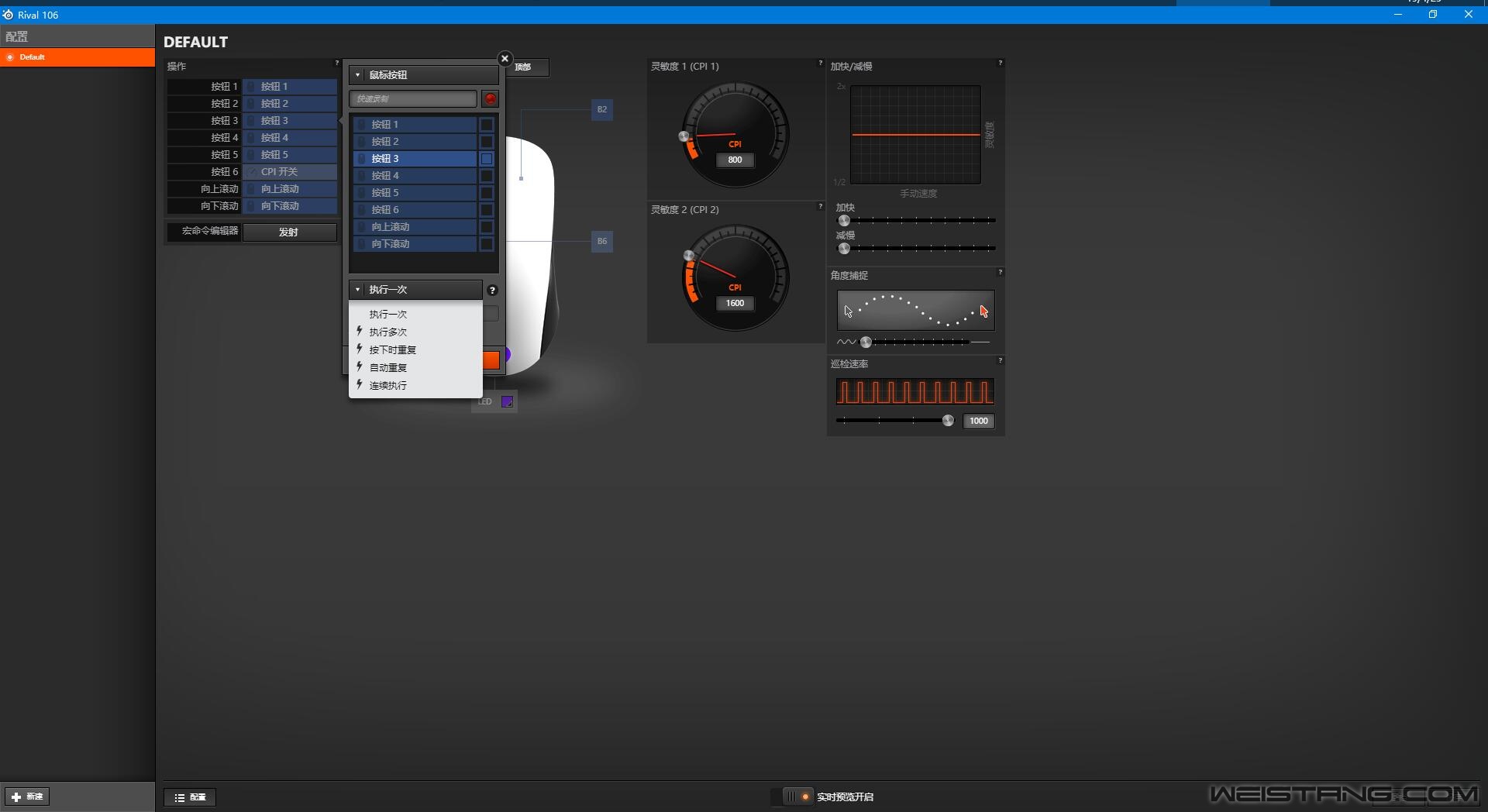
Task: Click the help icon beside 执行一次 dropdown
Action: [492, 291]
